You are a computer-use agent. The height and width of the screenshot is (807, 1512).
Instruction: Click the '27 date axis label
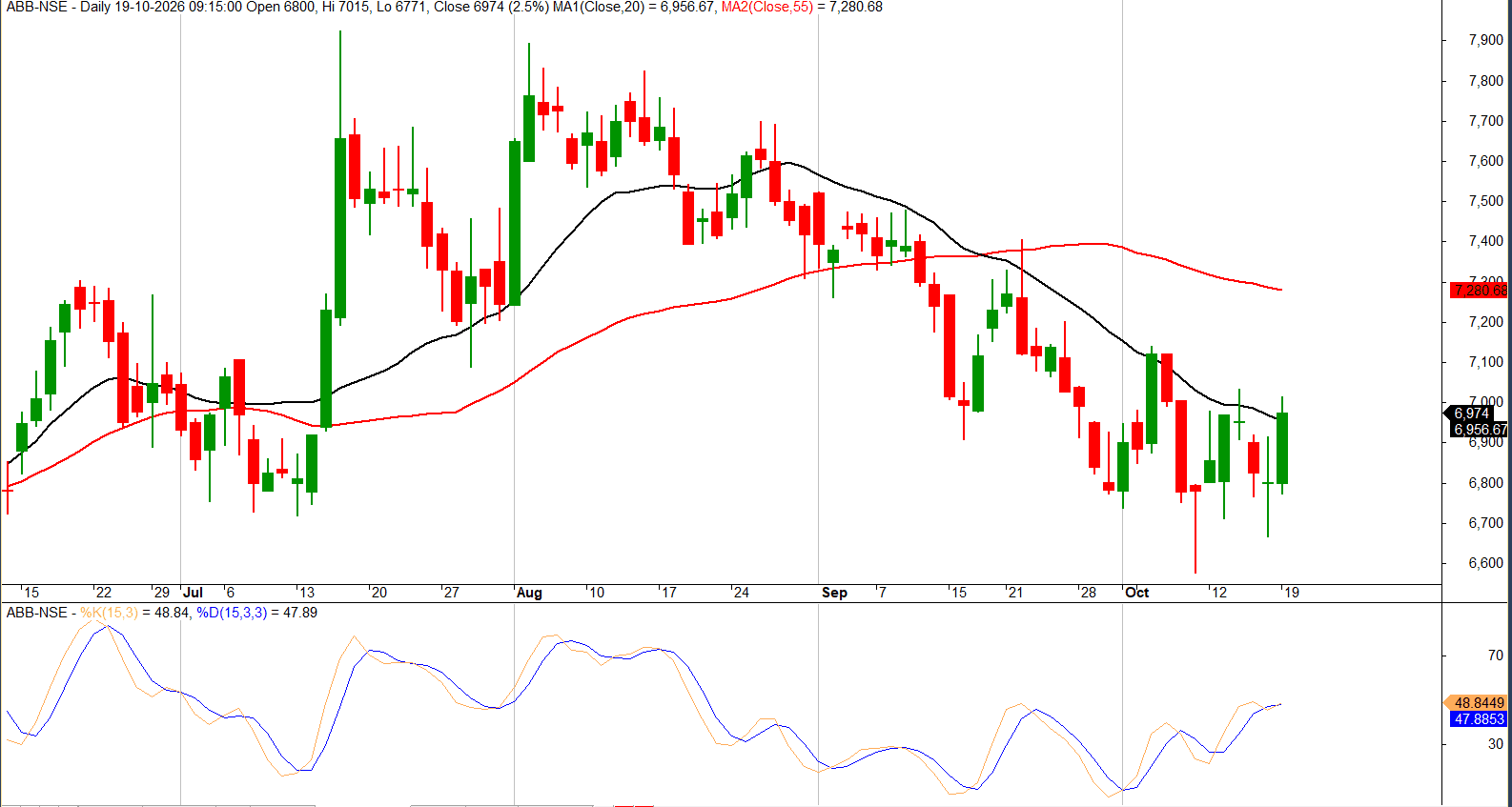pyautogui.click(x=450, y=593)
